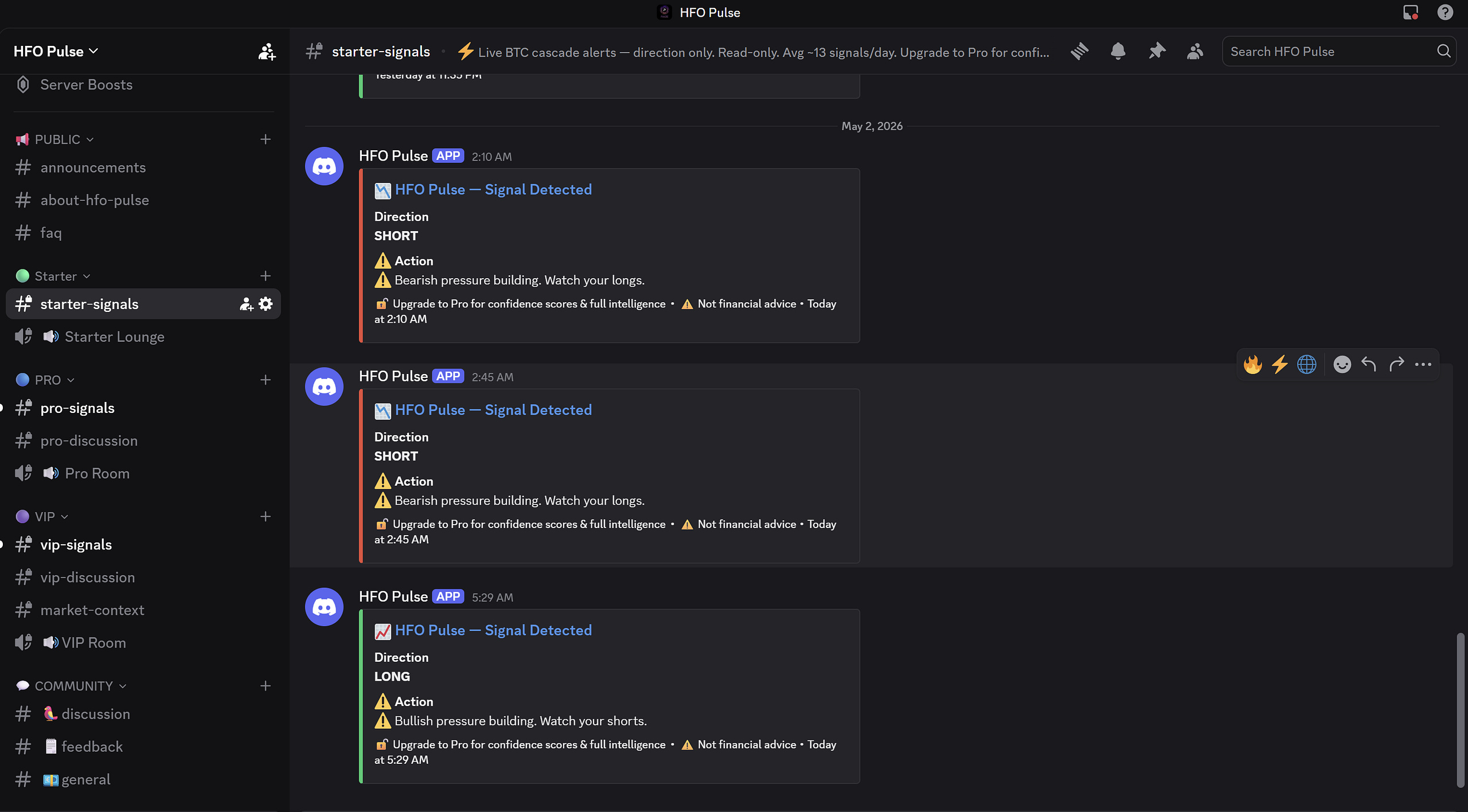Join the VIP Room voice channel

(143, 643)
